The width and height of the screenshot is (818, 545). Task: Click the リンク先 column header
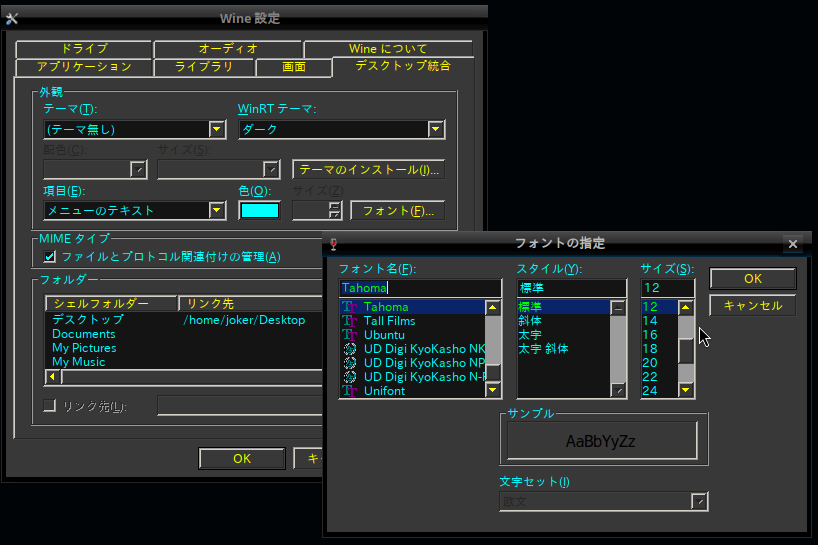[x=250, y=304]
